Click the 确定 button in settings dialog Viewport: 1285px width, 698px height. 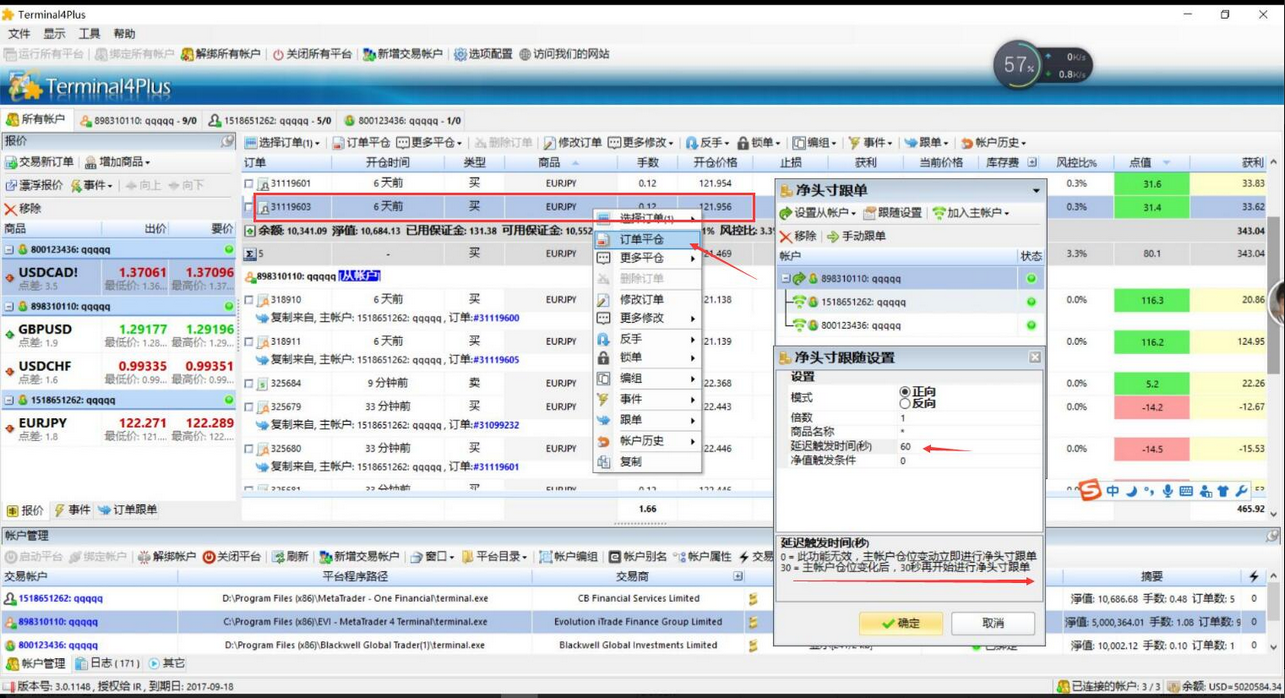(x=900, y=623)
